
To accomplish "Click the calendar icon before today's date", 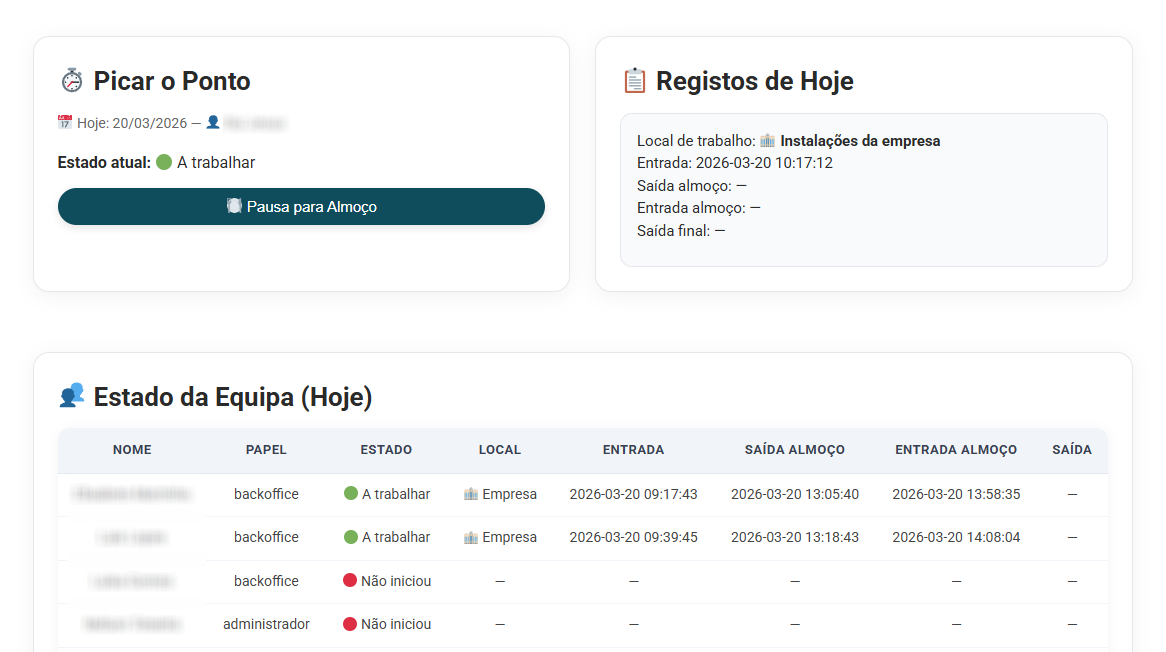I will [x=65, y=123].
